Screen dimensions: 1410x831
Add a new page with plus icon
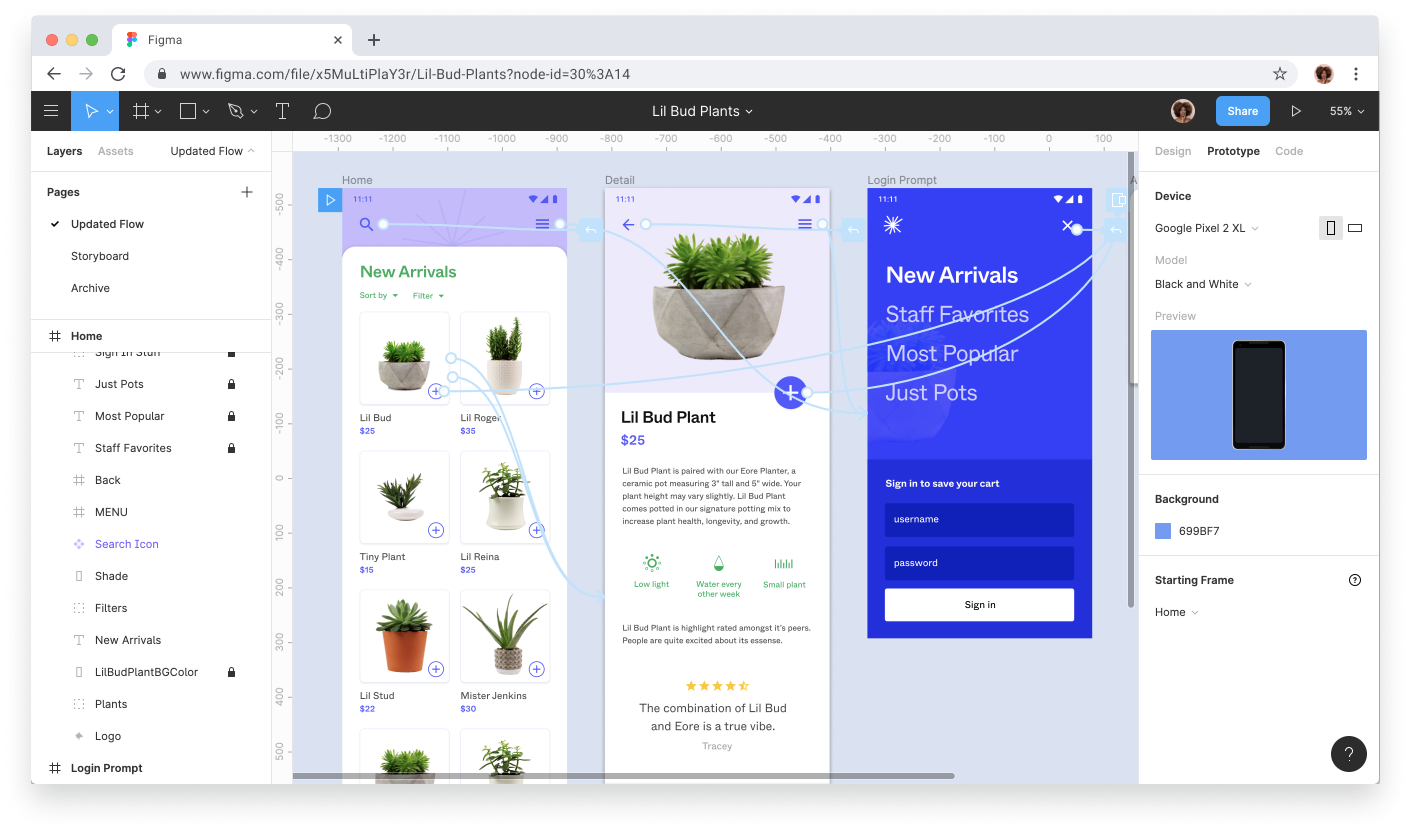coord(247,192)
